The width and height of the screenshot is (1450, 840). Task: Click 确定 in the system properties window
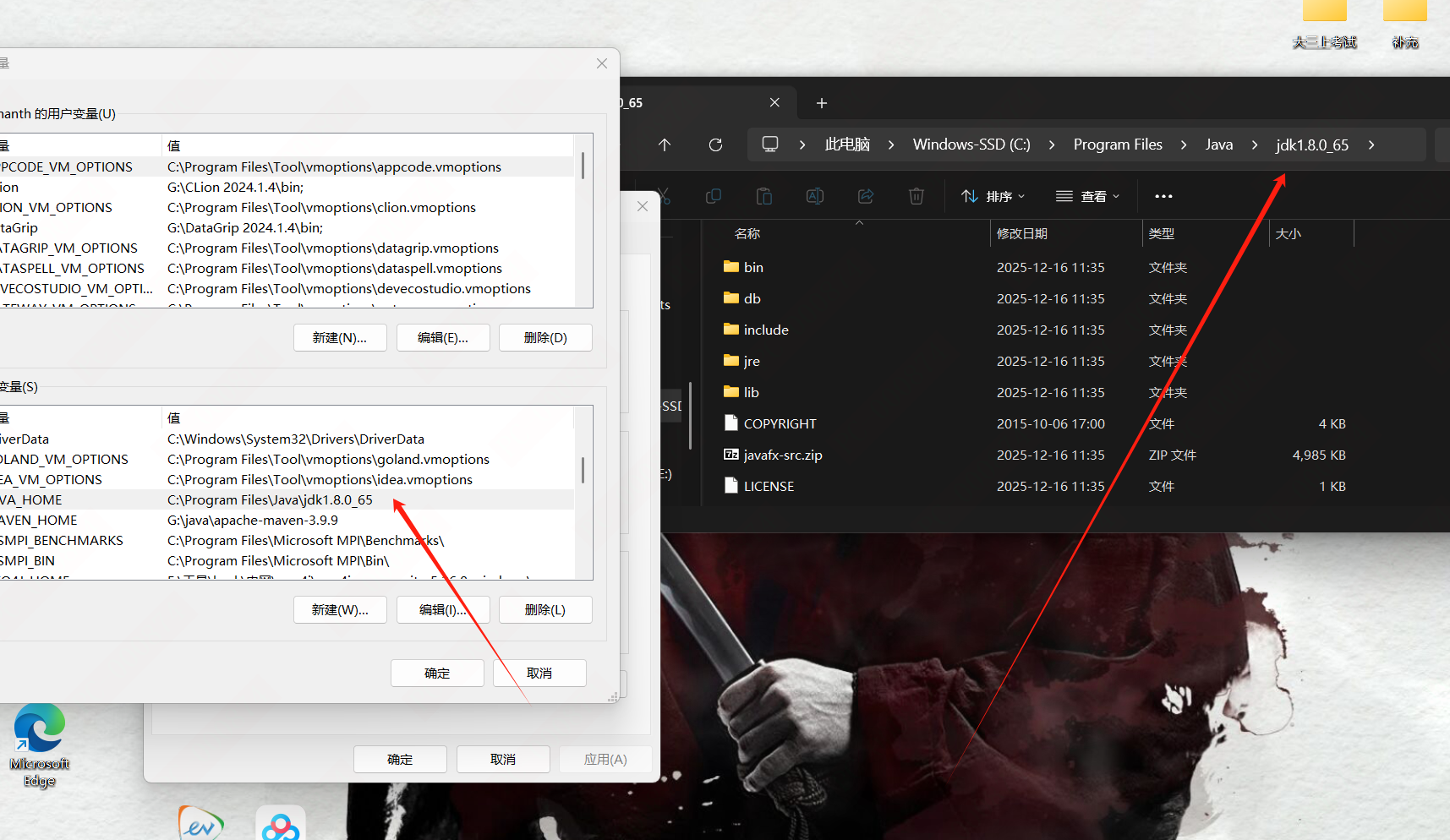pos(400,759)
